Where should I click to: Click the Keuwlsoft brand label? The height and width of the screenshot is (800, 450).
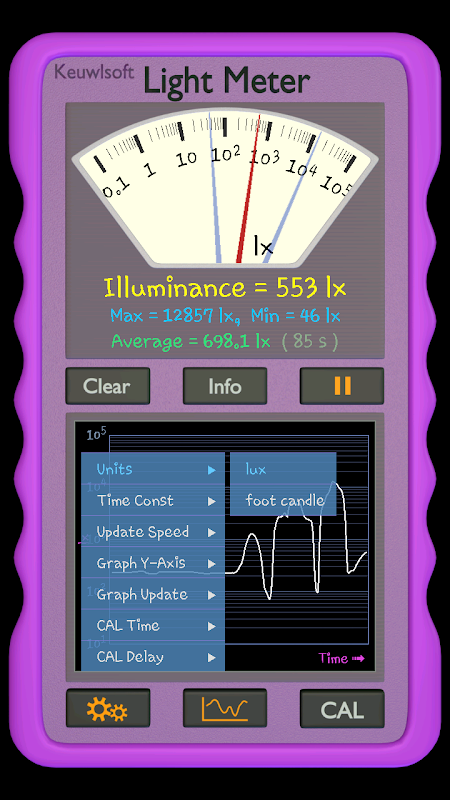tap(94, 71)
